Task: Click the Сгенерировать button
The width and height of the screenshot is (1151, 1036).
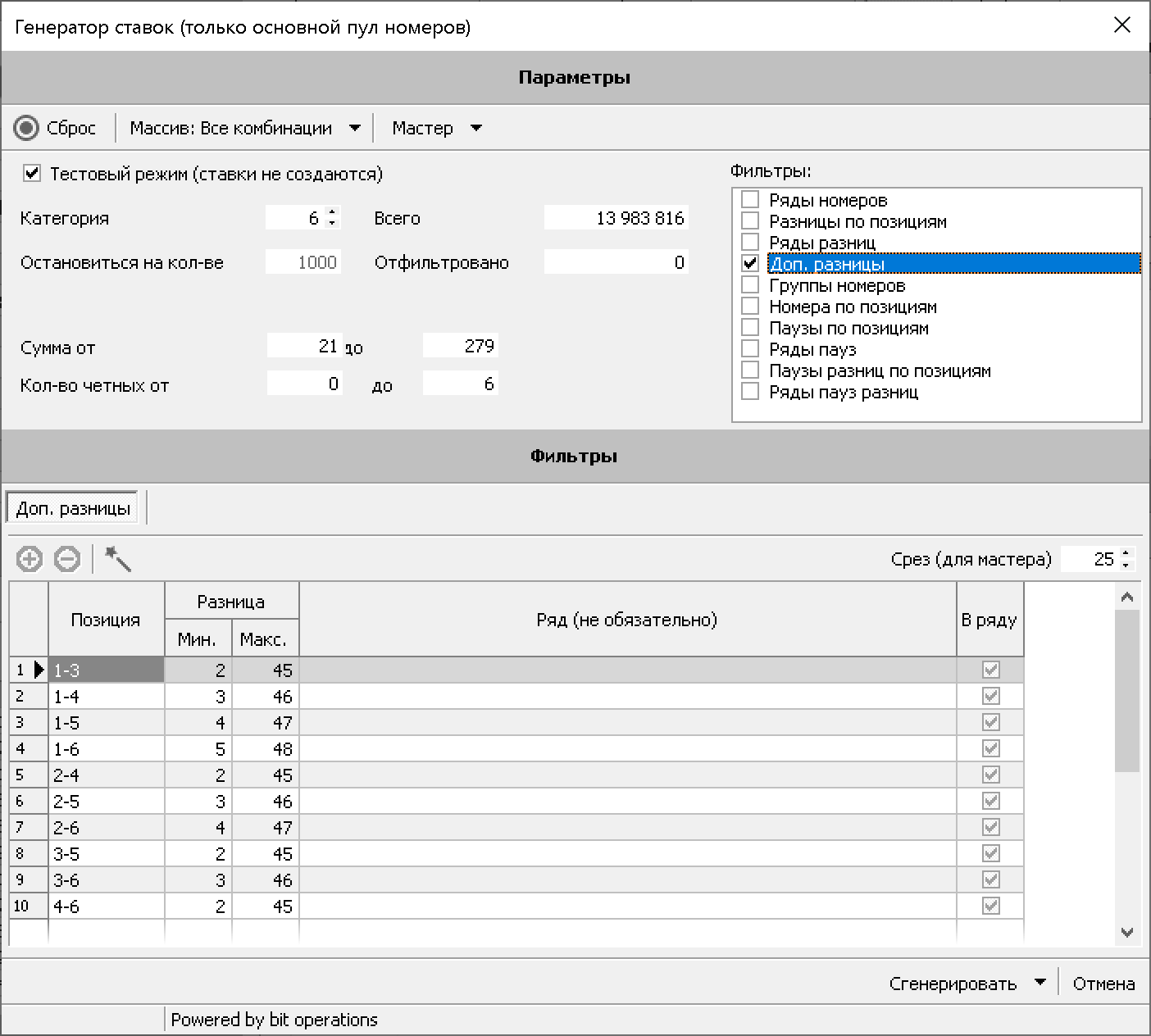Action: [x=953, y=984]
